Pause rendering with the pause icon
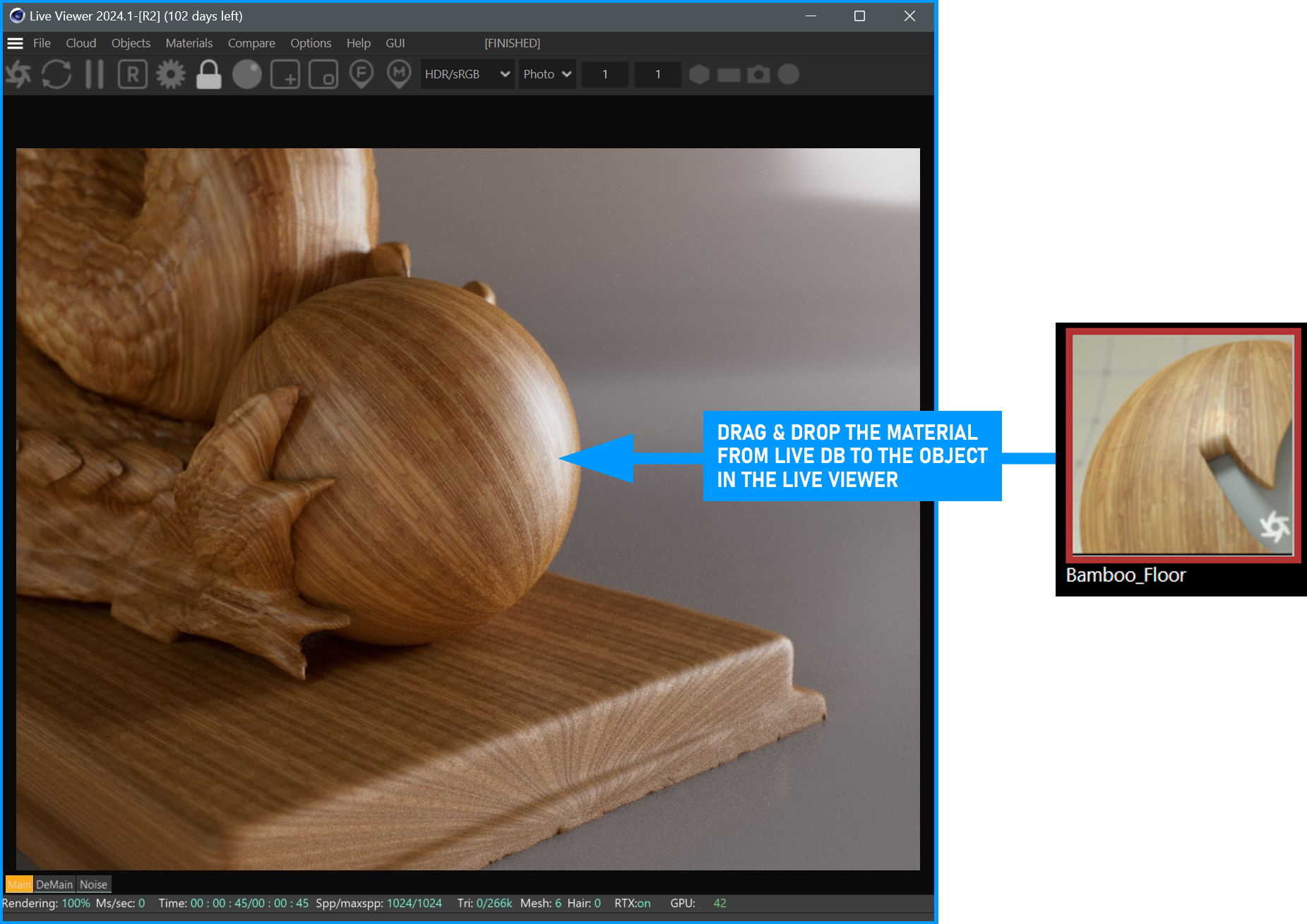Screen dimensions: 1307x924 pyautogui.click(x=95, y=74)
